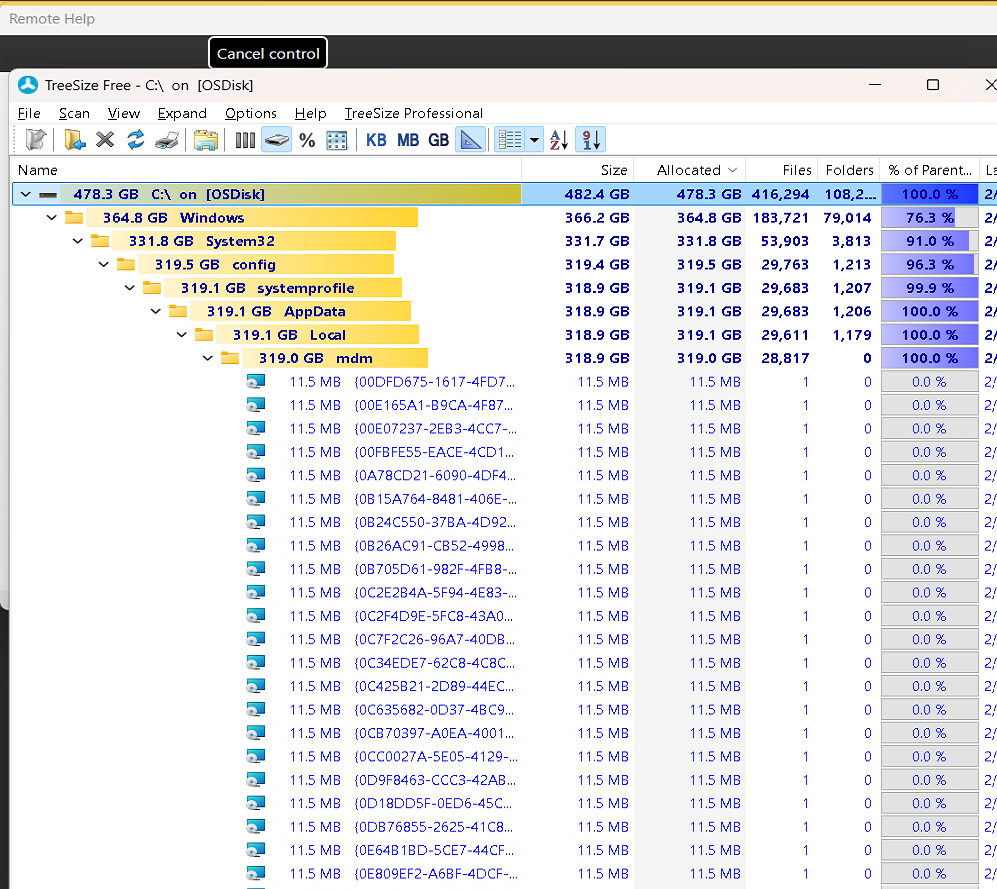Click the Windows 76.3 % percent bar

[x=929, y=218]
